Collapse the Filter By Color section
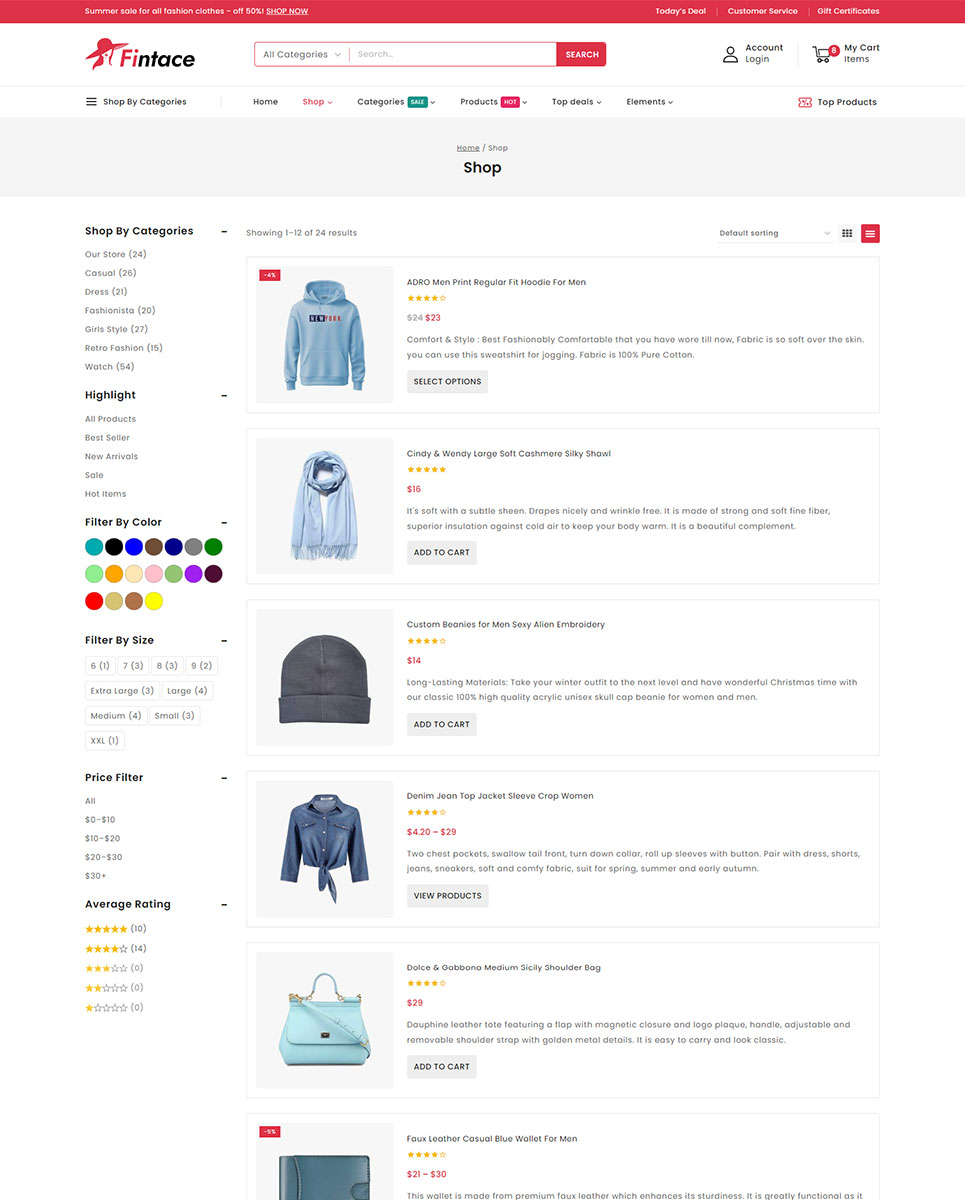Image resolution: width=965 pixels, height=1200 pixels. 224,523
